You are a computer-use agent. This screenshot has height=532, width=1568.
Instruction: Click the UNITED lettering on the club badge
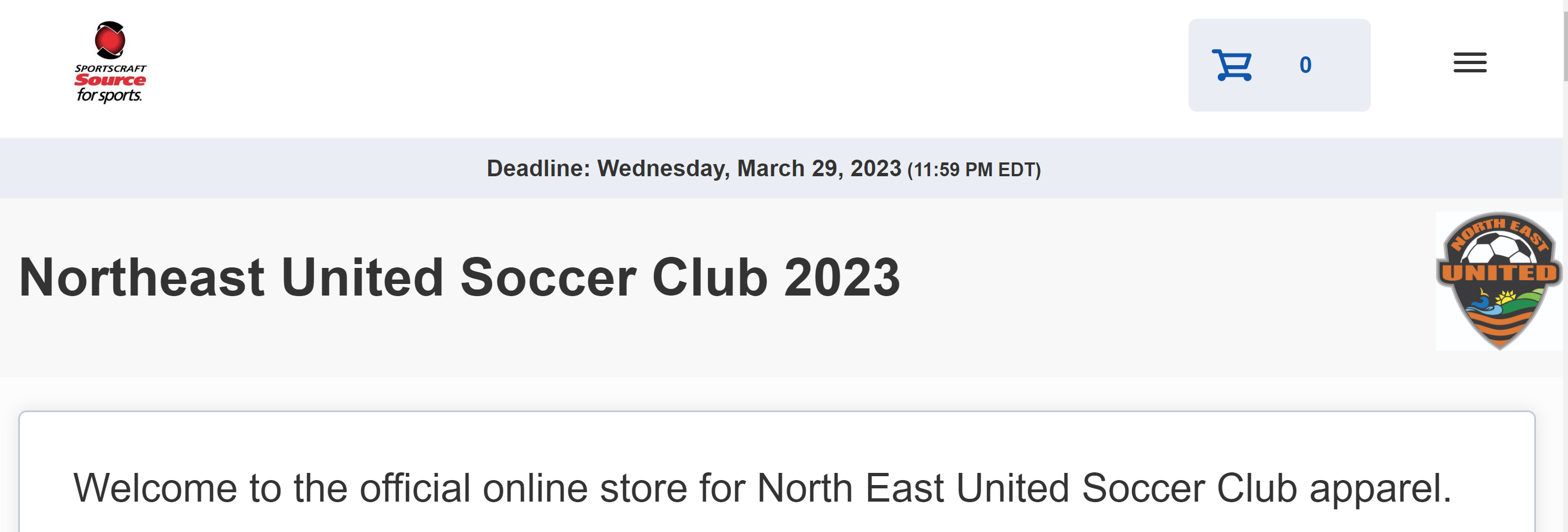(1498, 273)
